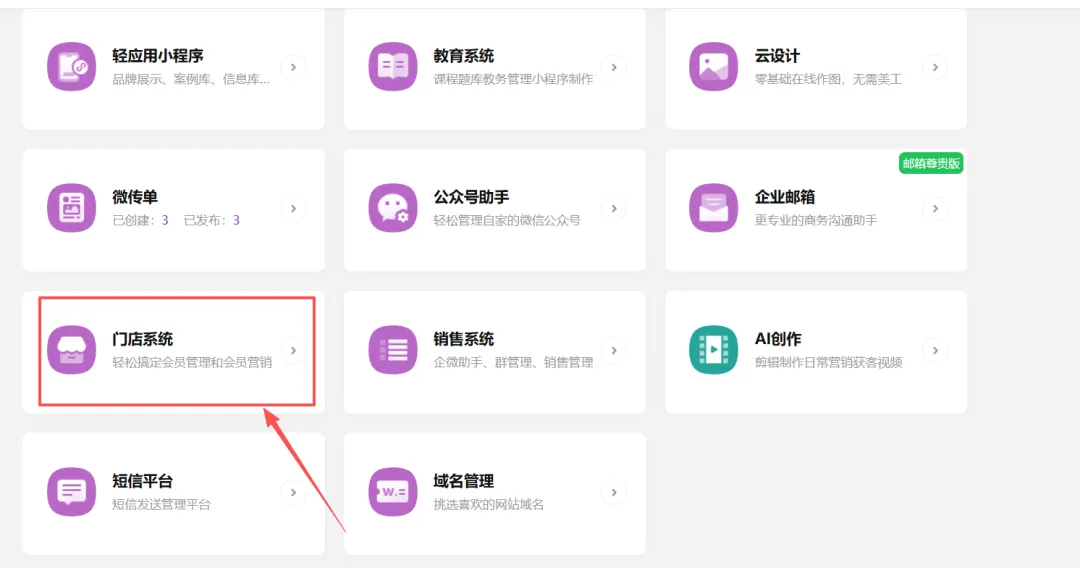Click the text 课程题库教务管理小程序制作
This screenshot has height=568, width=1080.
pyautogui.click(x=513, y=79)
